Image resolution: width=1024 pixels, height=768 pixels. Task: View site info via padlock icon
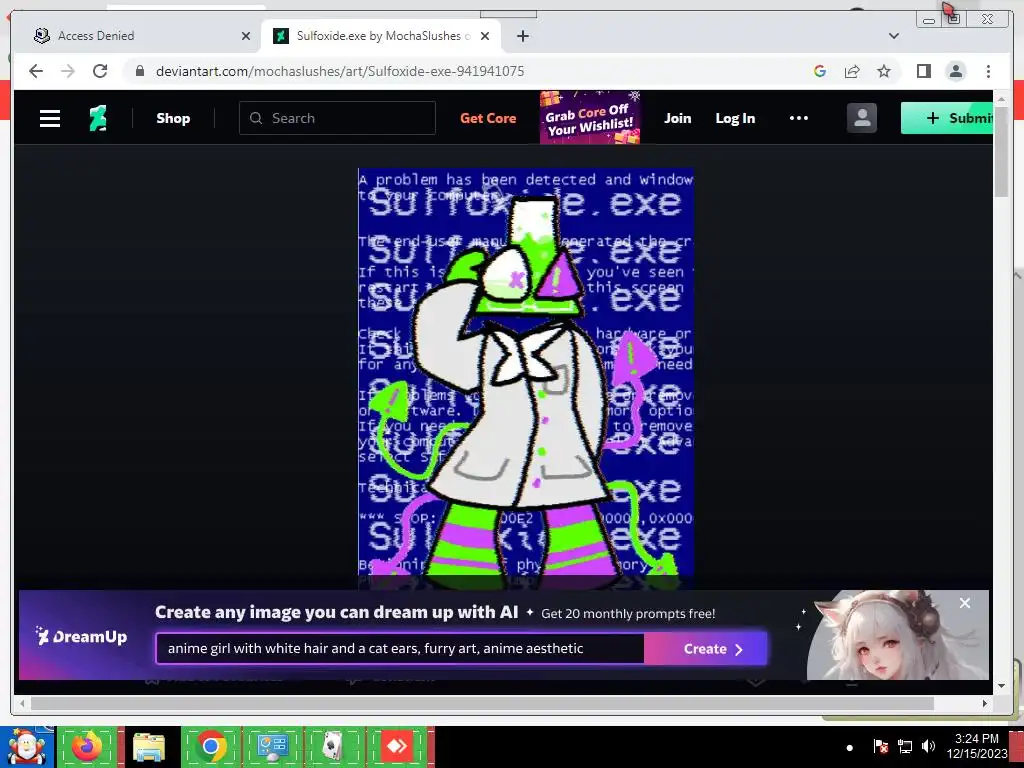[139, 71]
